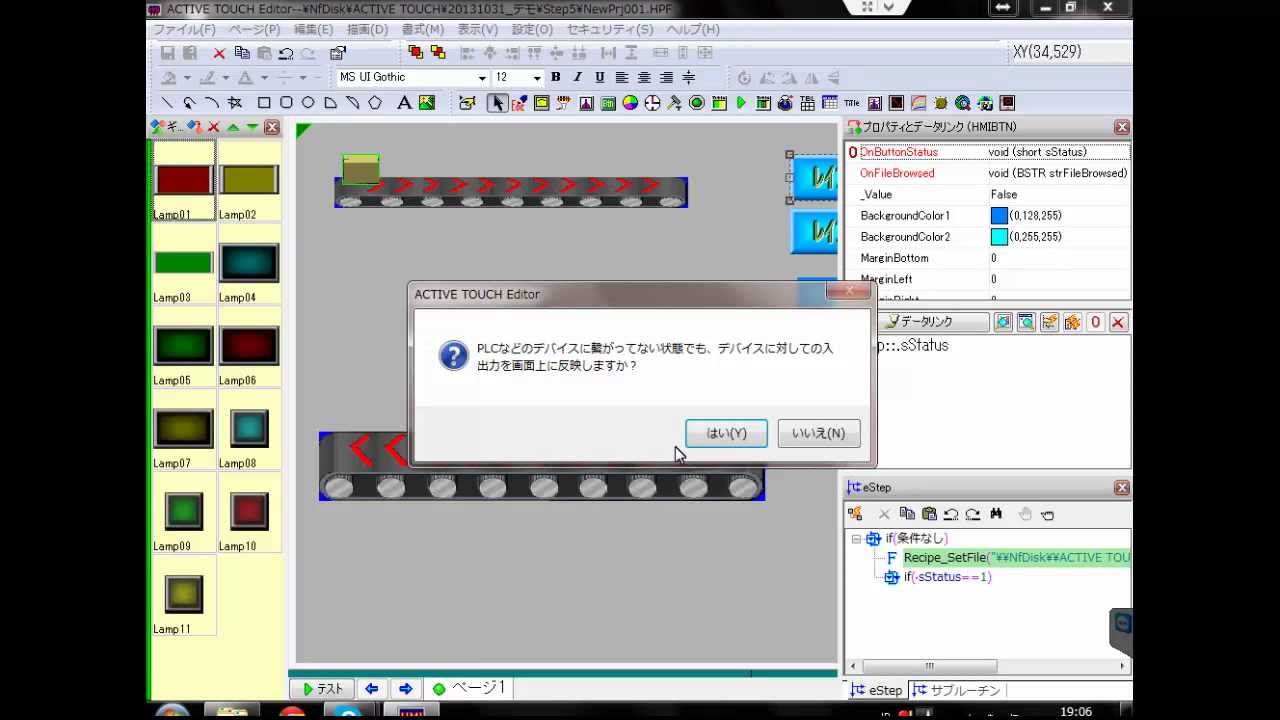The image size is (1280, 720).
Task: Click the arc drawing tool
Action: [212, 103]
